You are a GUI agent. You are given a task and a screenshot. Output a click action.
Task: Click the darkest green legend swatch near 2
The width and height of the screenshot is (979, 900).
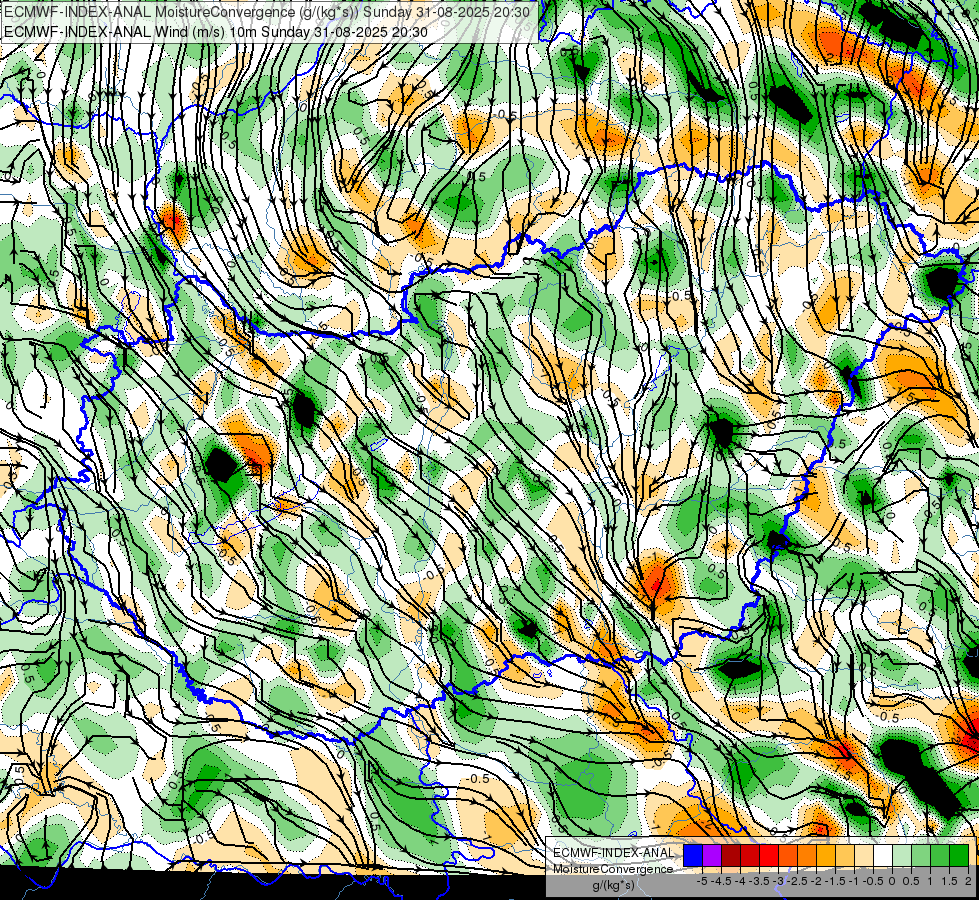point(958,855)
